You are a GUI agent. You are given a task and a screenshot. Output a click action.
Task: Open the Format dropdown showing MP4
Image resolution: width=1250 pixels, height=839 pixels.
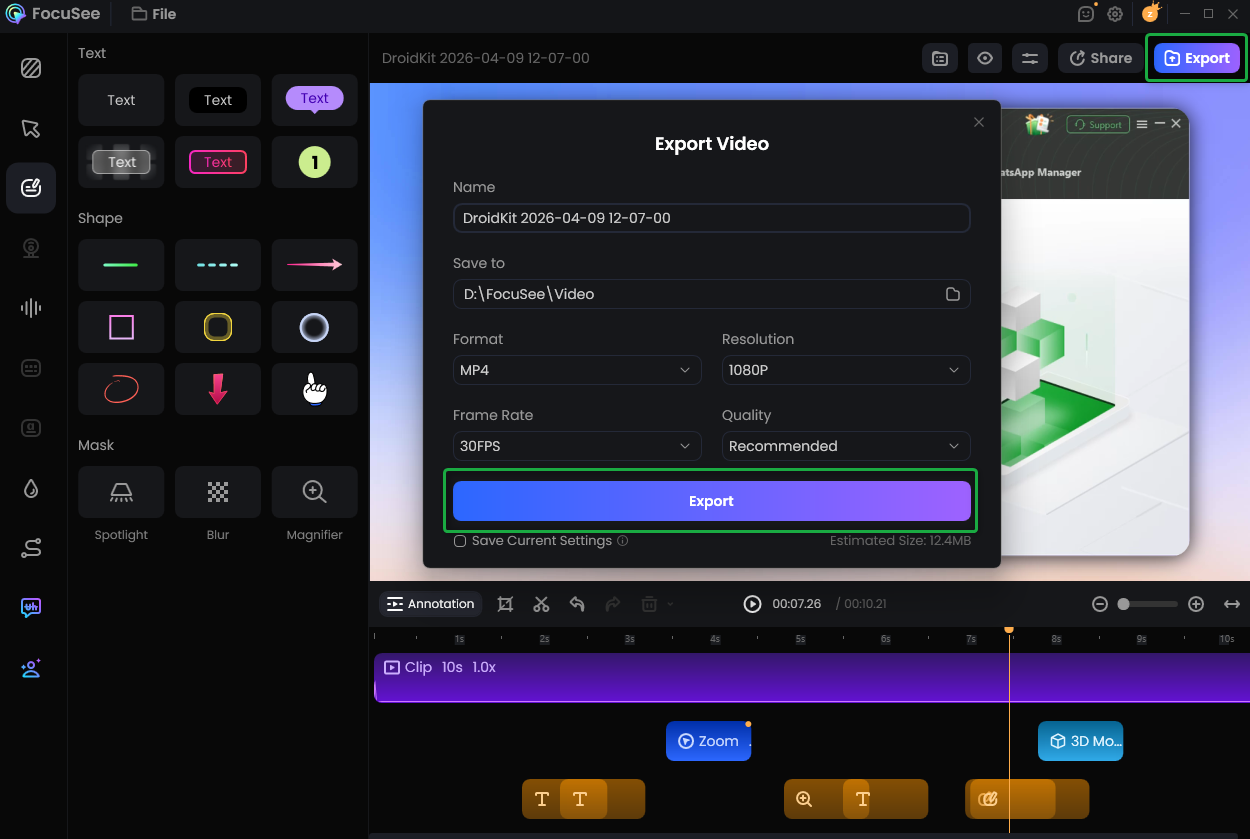(577, 370)
